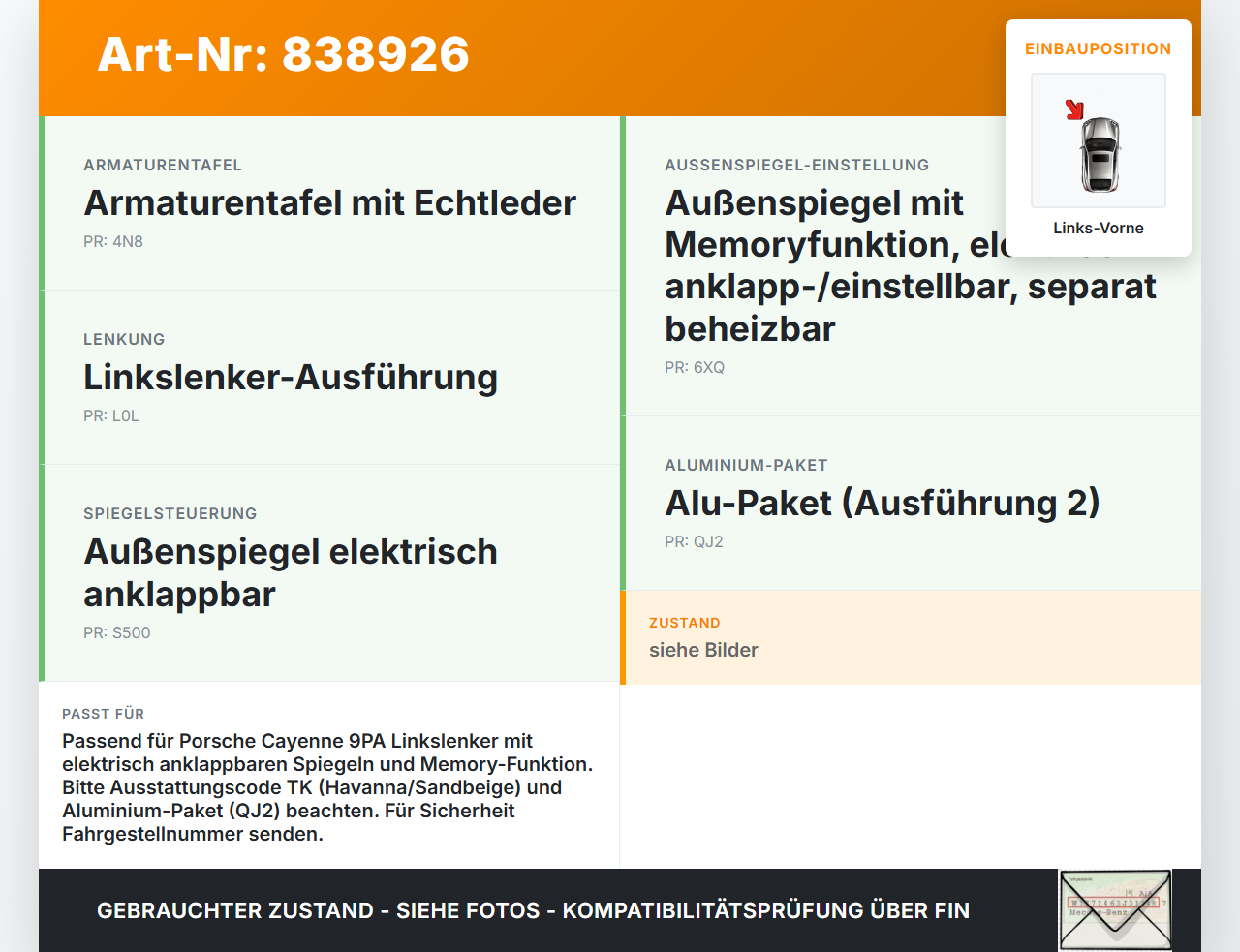The width and height of the screenshot is (1240, 952).
Task: Click the PR: 6XQ code
Action: [x=695, y=367]
